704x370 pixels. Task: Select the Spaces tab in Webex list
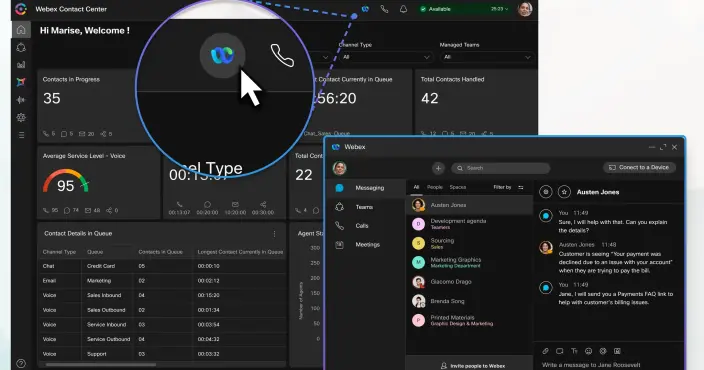pos(458,187)
